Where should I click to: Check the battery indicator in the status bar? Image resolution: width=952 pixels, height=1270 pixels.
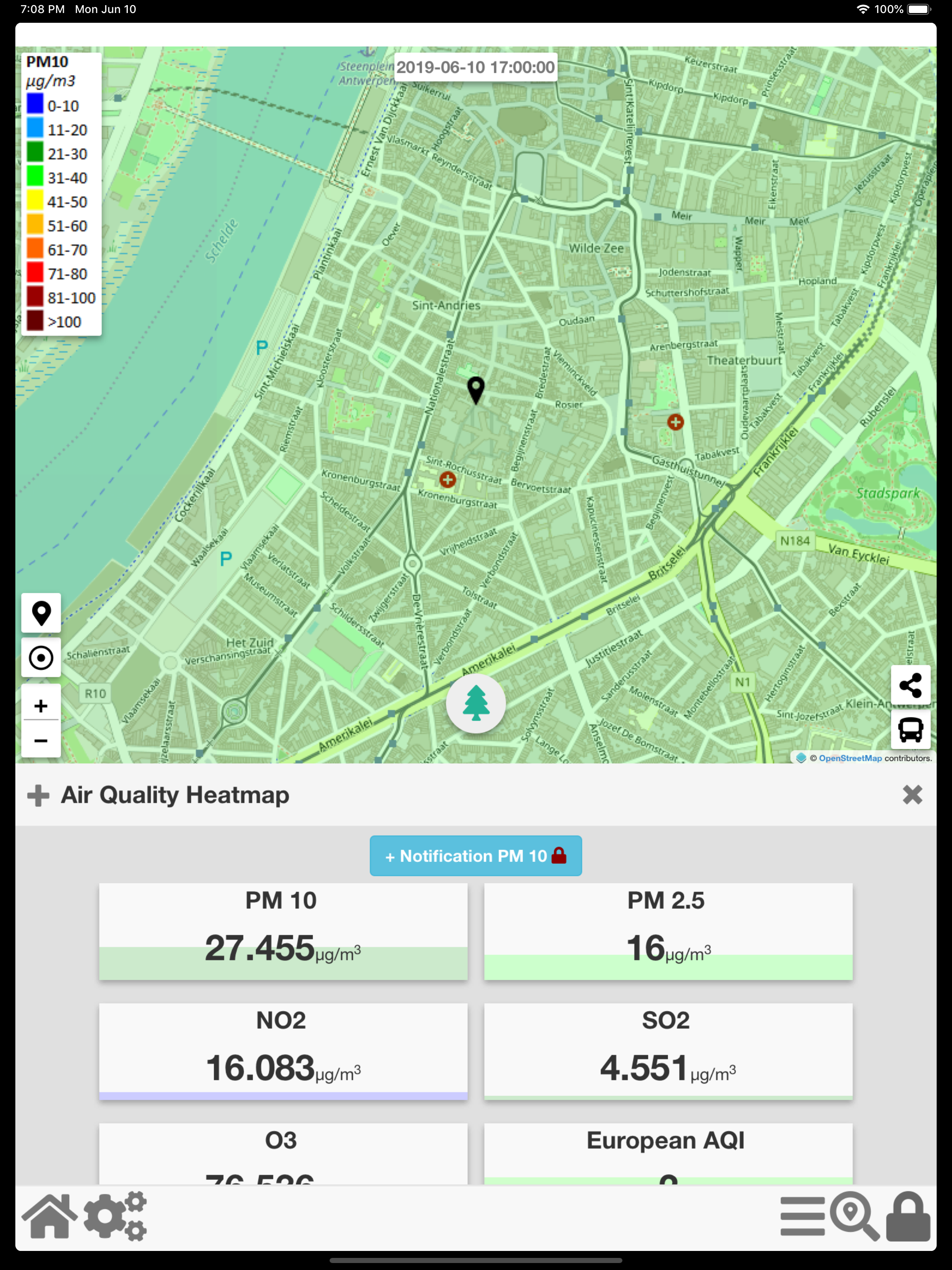click(919, 9)
